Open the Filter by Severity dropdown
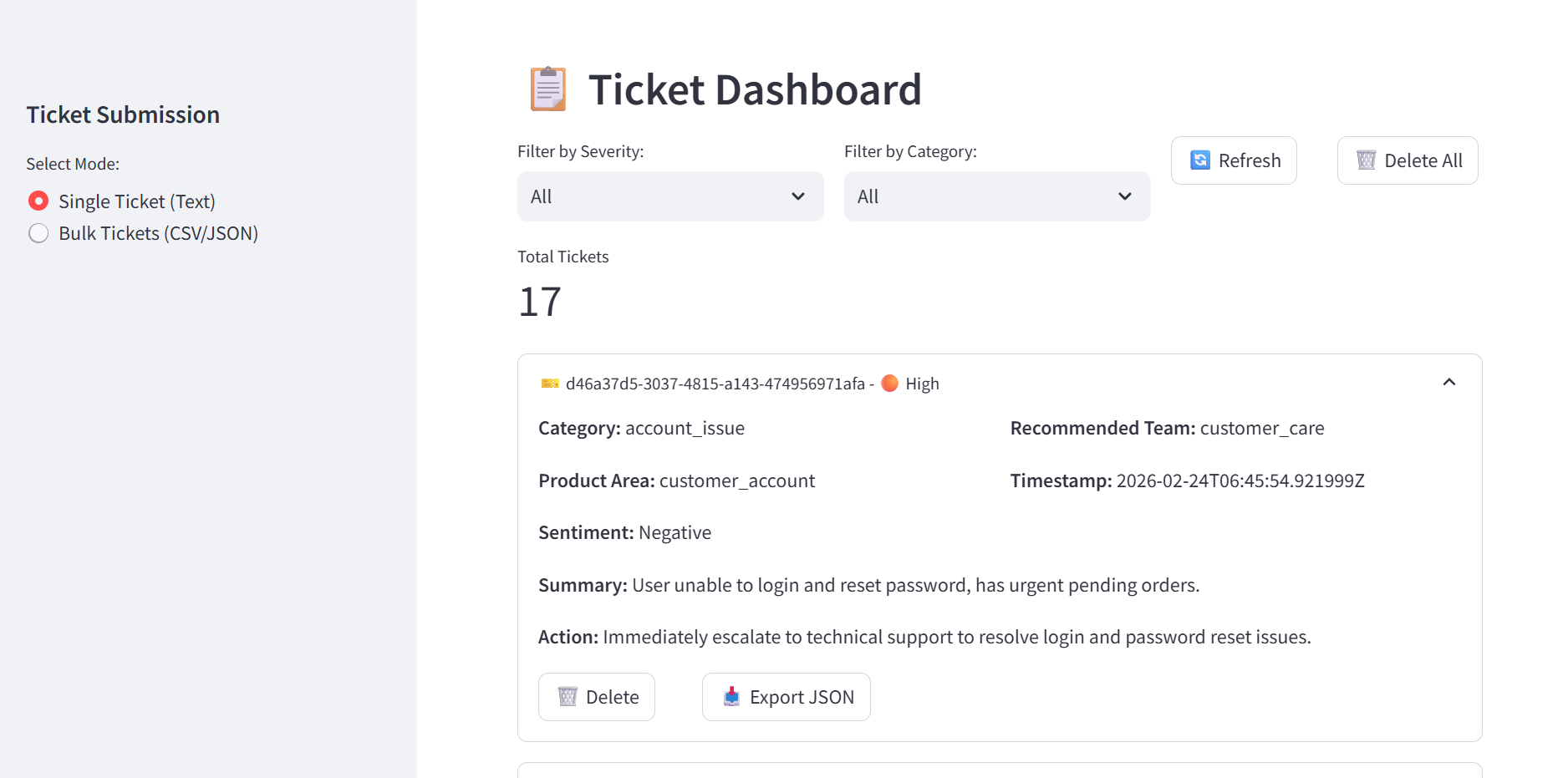This screenshot has width=1568, height=778. [x=669, y=196]
